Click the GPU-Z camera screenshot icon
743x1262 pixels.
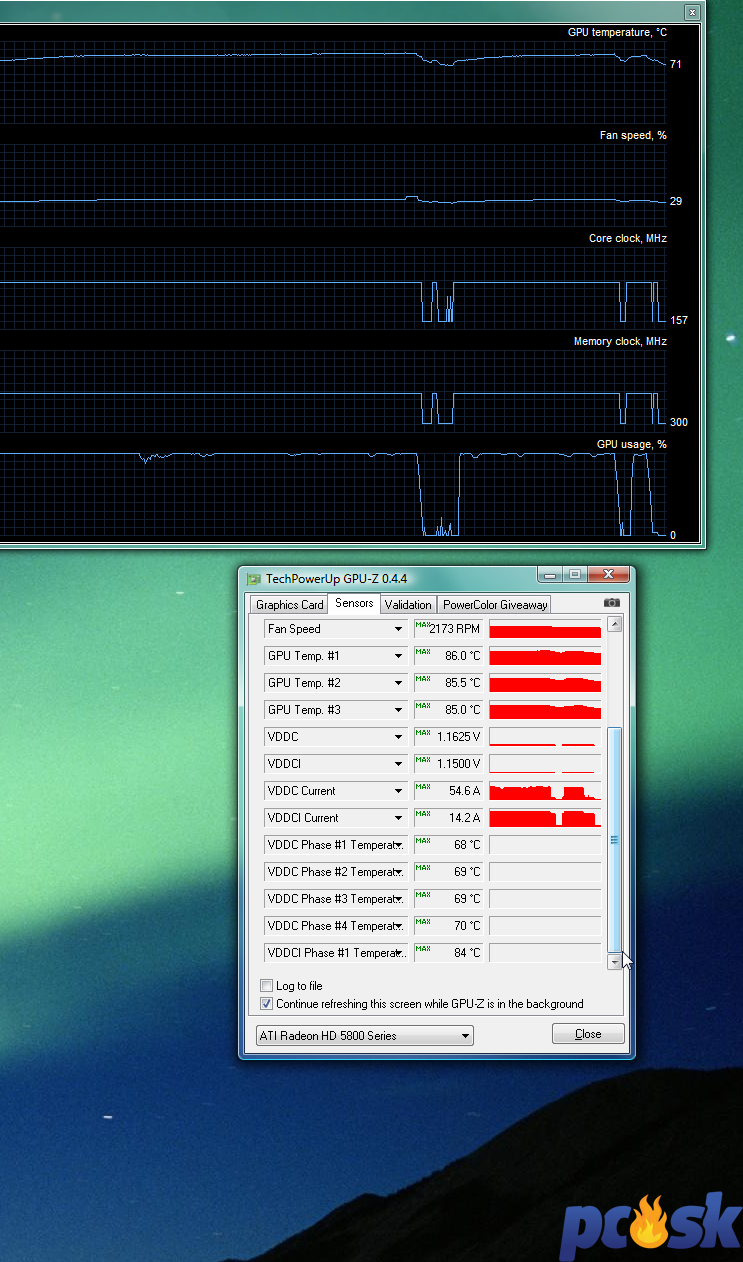tap(612, 603)
